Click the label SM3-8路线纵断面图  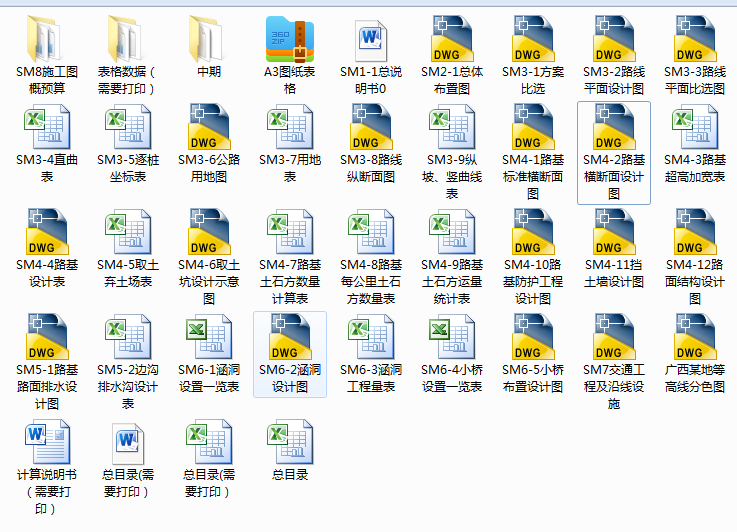(x=371, y=168)
